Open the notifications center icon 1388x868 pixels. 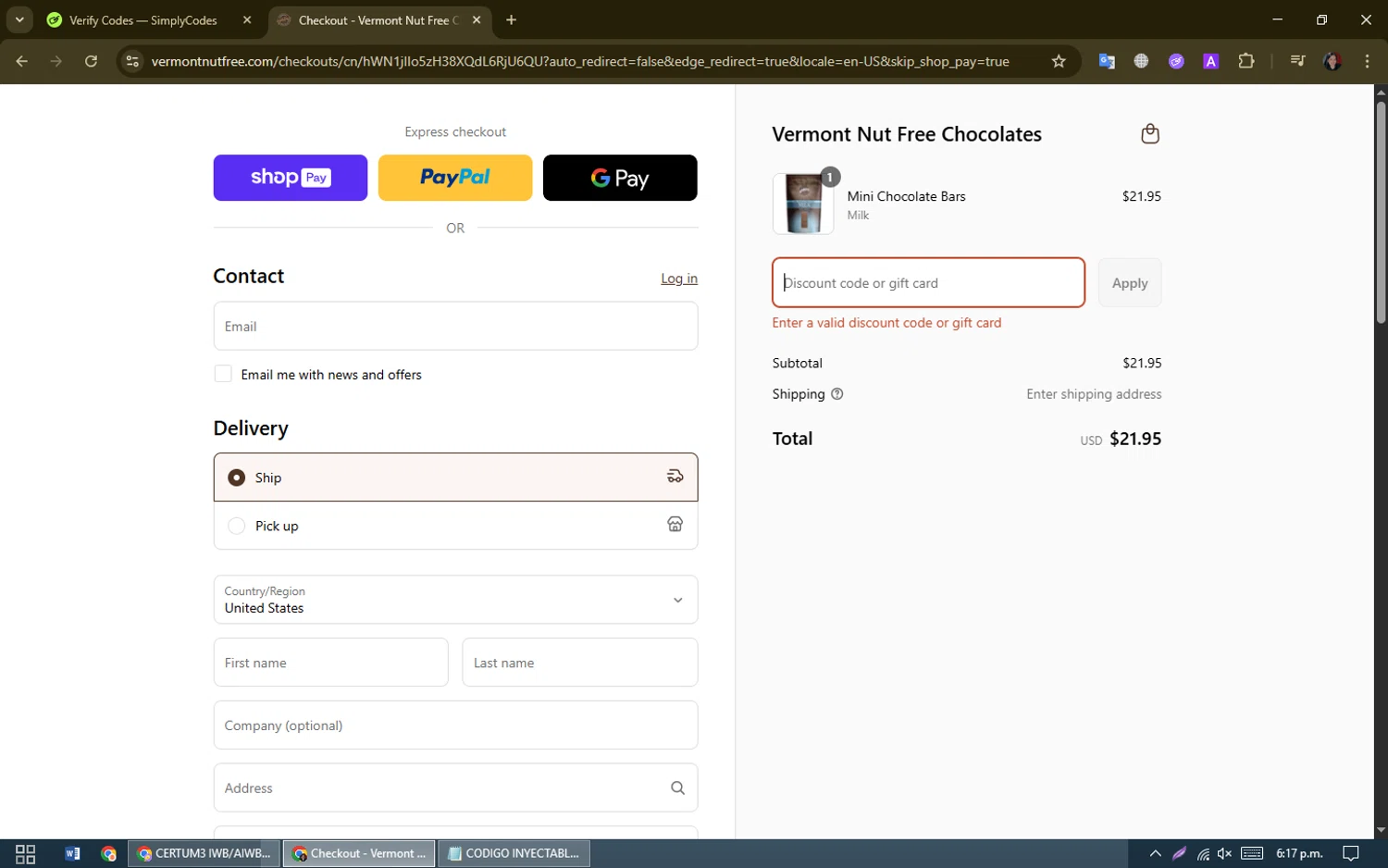pos(1351,853)
